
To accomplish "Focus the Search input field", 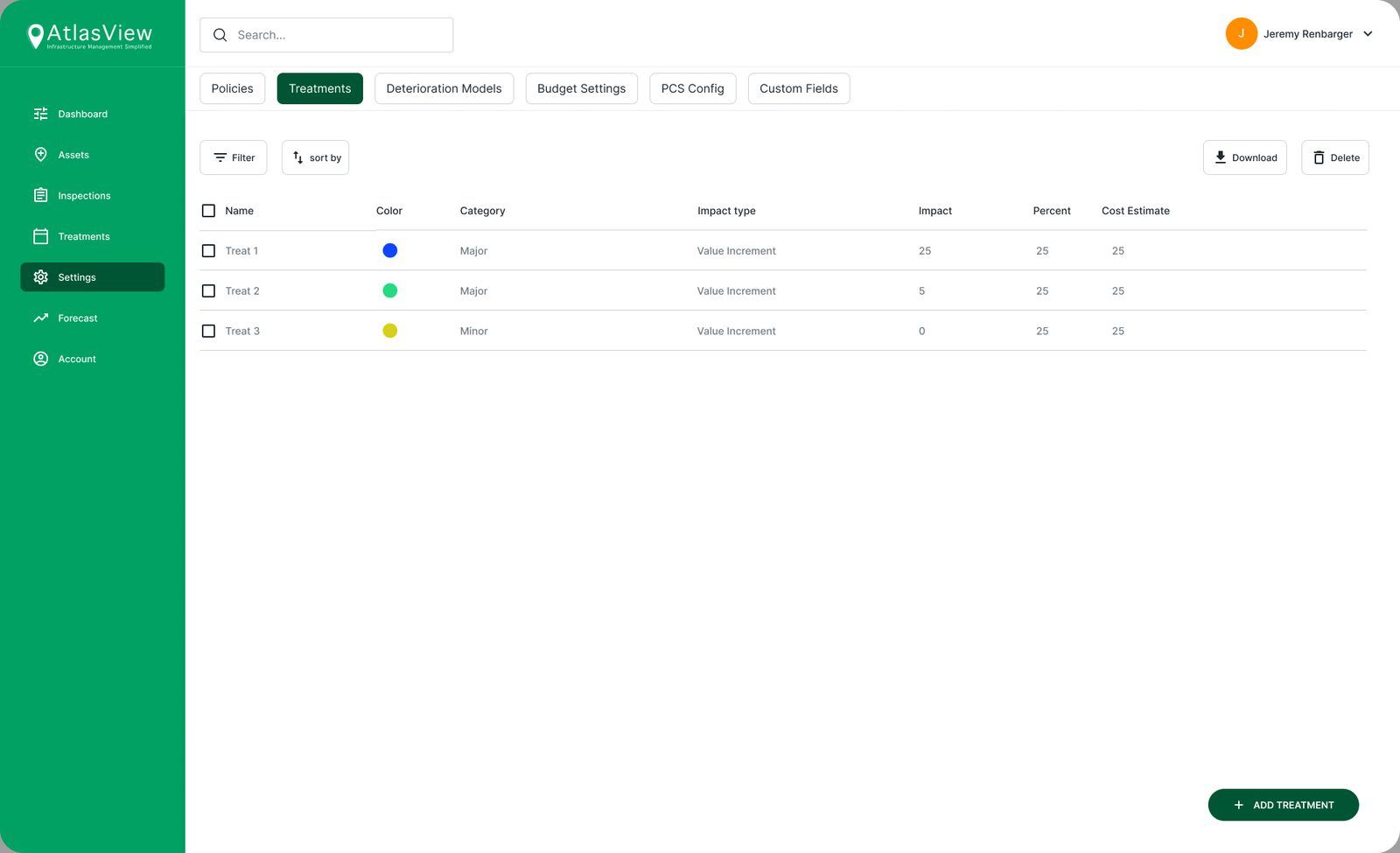I will [x=326, y=35].
